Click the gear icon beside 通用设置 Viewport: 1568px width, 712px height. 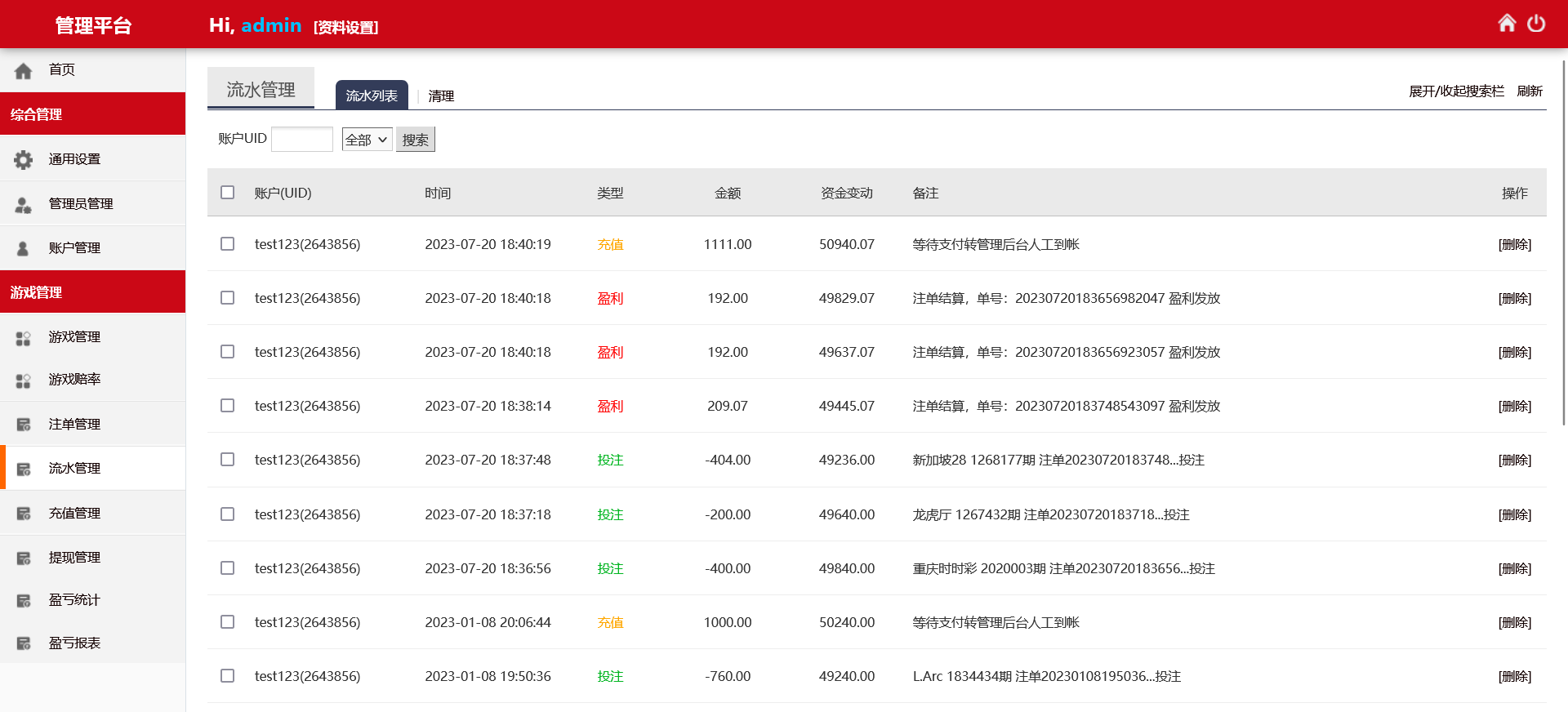point(24,160)
